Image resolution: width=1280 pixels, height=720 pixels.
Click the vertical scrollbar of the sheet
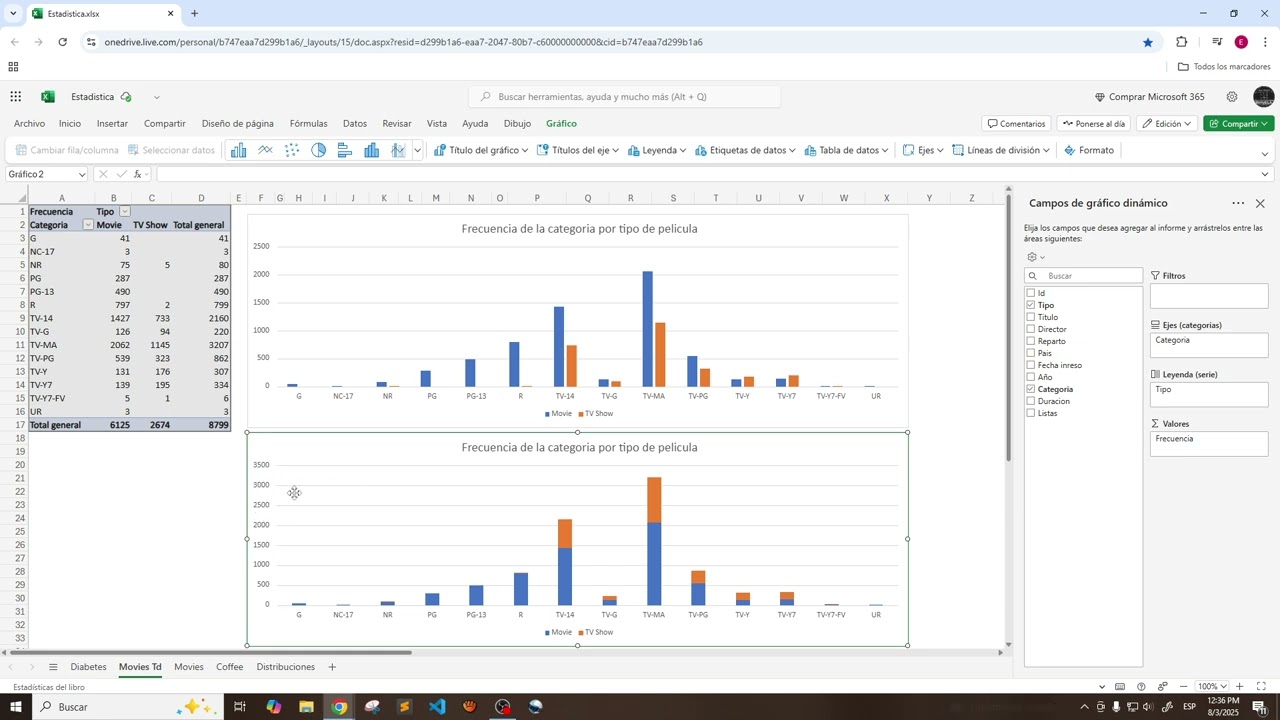point(1008,330)
